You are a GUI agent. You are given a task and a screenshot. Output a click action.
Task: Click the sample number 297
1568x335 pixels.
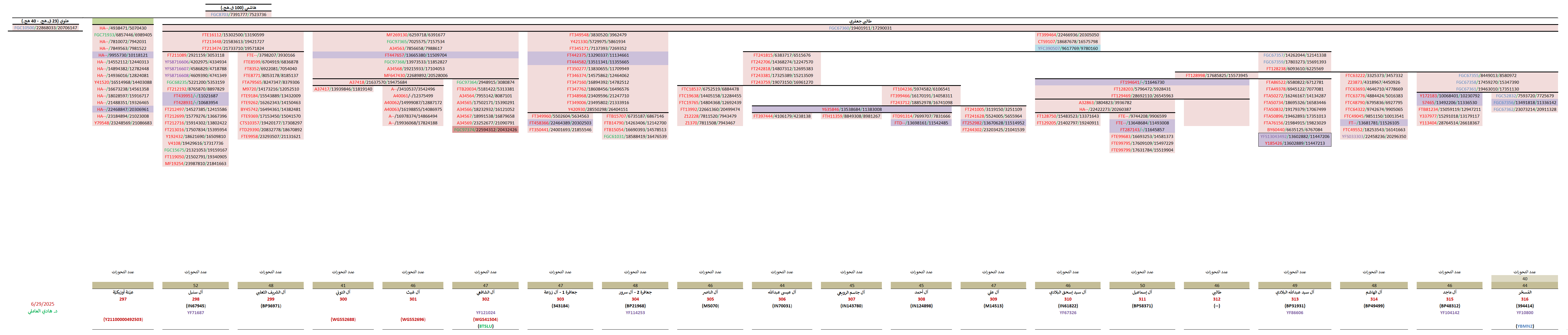122,298
